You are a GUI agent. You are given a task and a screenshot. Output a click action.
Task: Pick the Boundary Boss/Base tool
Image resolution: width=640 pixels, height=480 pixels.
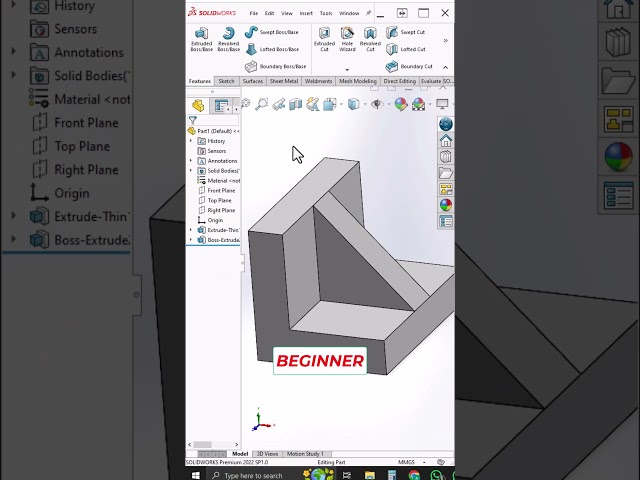tap(276, 66)
